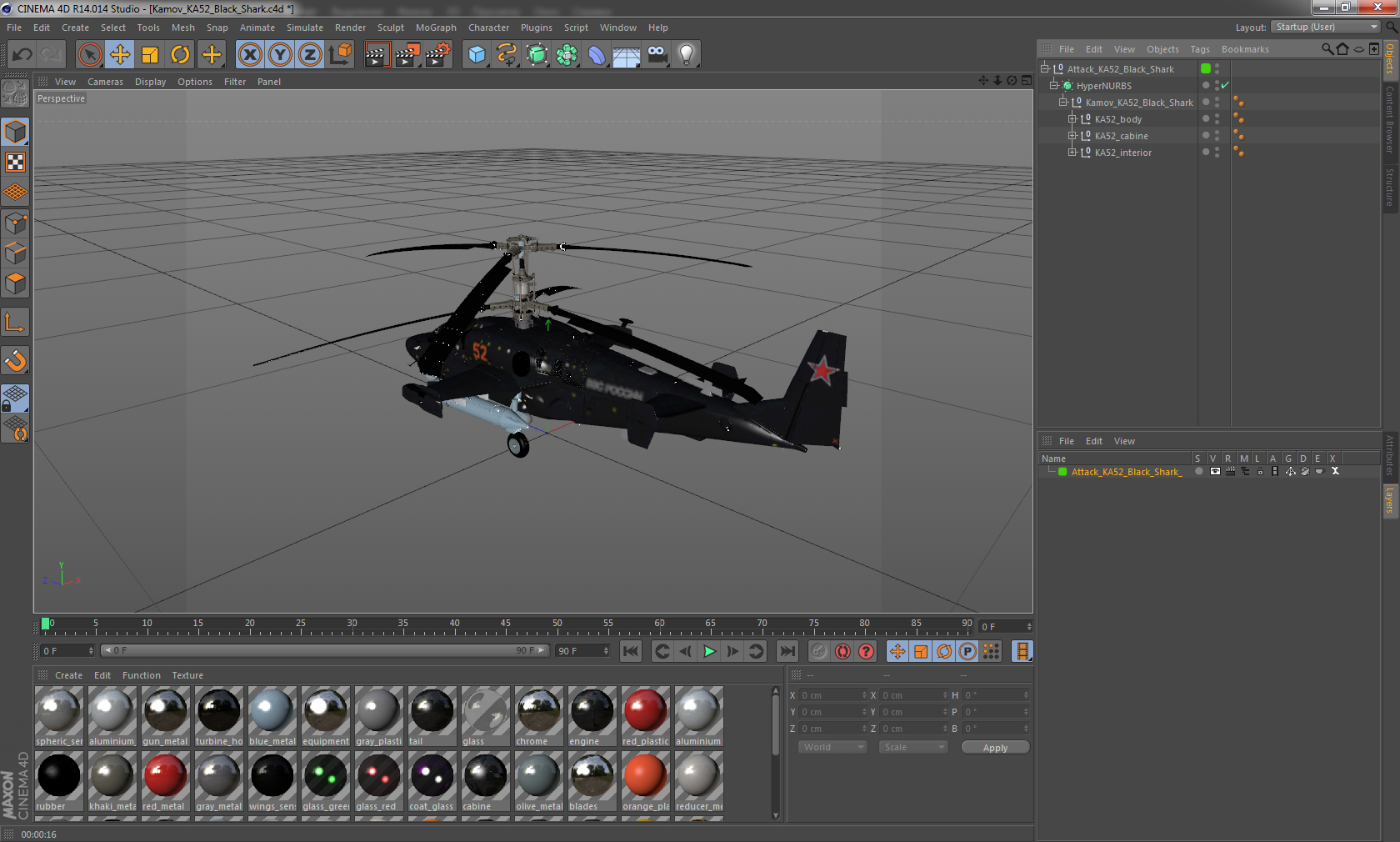
Task: Add a Floor environment object
Action: coord(627,55)
